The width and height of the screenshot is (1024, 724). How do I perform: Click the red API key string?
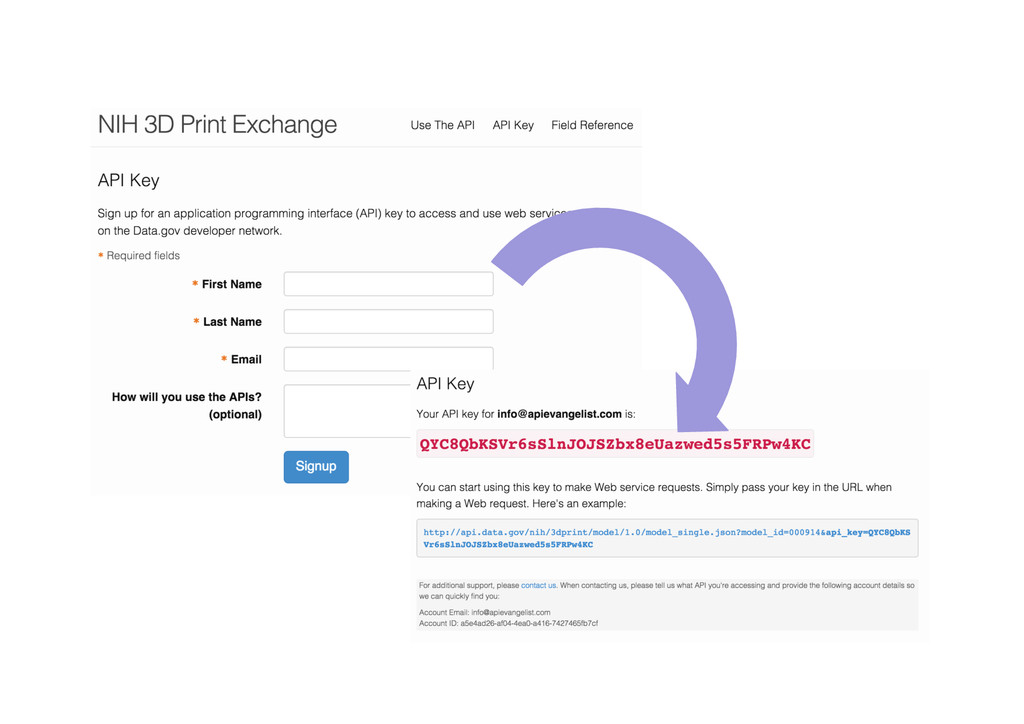614,444
